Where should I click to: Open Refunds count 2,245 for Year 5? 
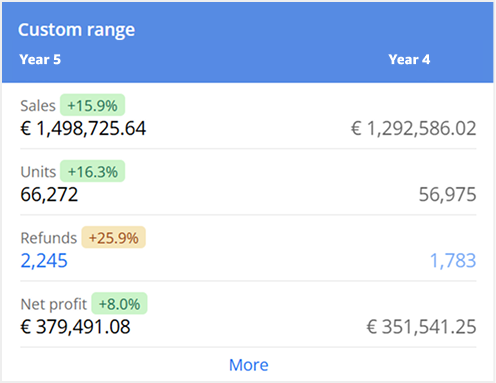(x=44, y=261)
